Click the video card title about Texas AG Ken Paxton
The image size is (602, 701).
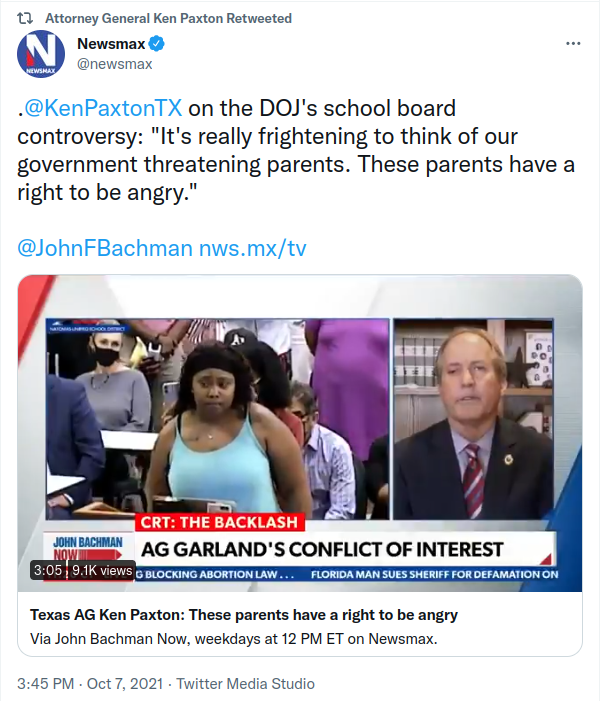pyautogui.click(x=244, y=615)
